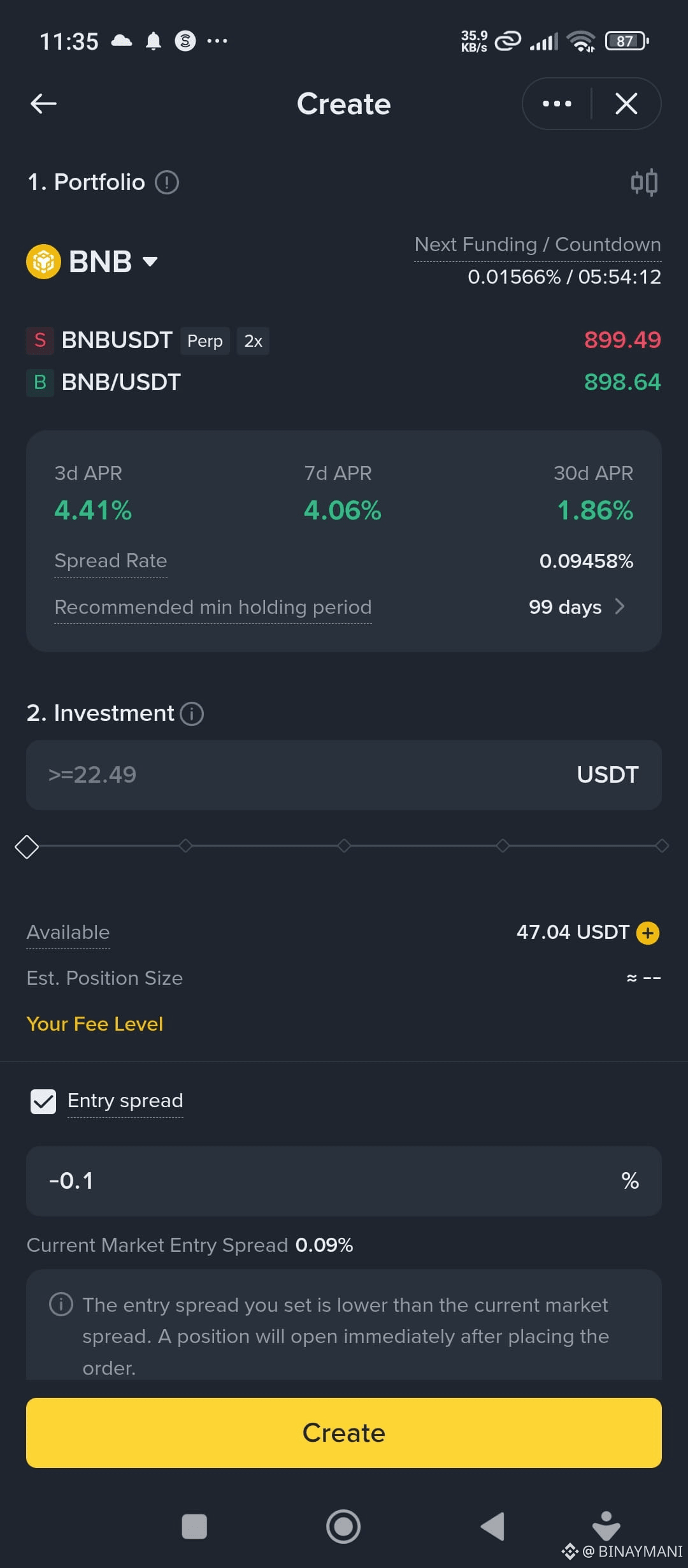Uncheck the Entry spread checkbox

(43, 1101)
